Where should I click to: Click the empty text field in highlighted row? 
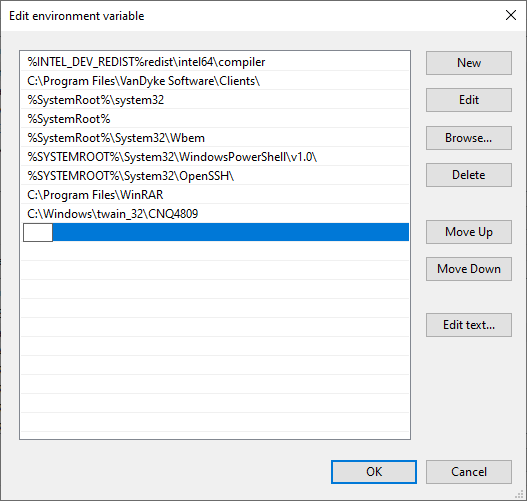[x=38, y=232]
